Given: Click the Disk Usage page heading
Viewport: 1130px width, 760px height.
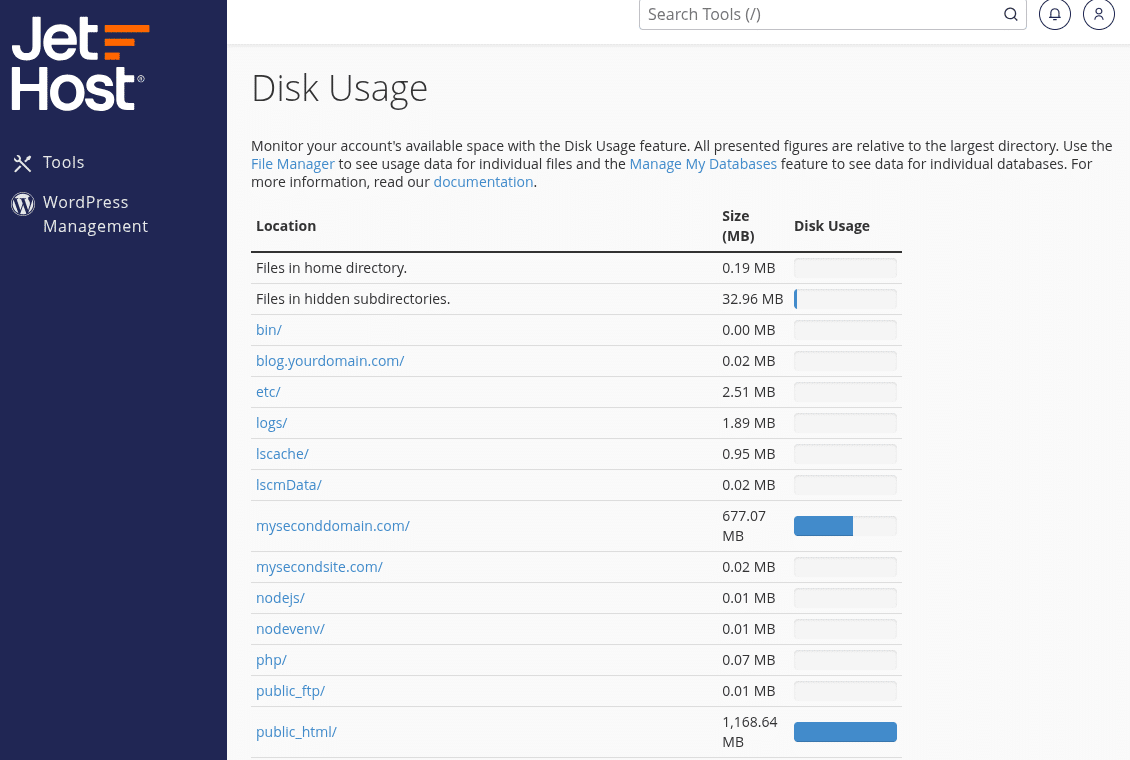Looking at the screenshot, I should click(339, 89).
